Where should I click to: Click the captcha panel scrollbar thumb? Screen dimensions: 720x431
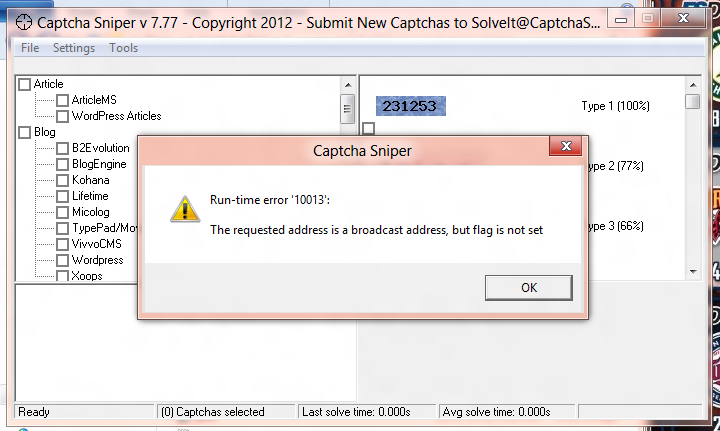tap(693, 101)
